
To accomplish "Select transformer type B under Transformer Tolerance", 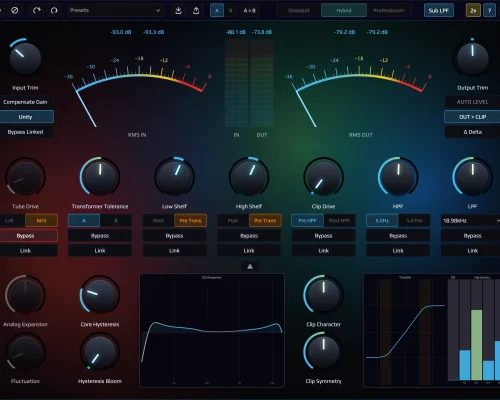I will 116,221.
